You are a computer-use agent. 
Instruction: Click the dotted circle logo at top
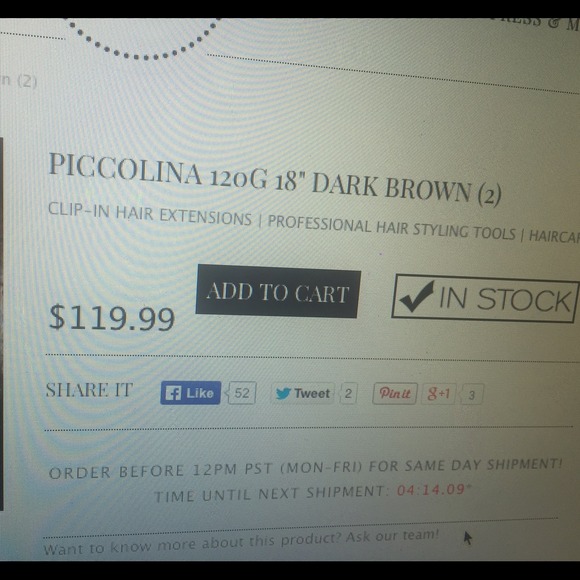tap(144, 39)
